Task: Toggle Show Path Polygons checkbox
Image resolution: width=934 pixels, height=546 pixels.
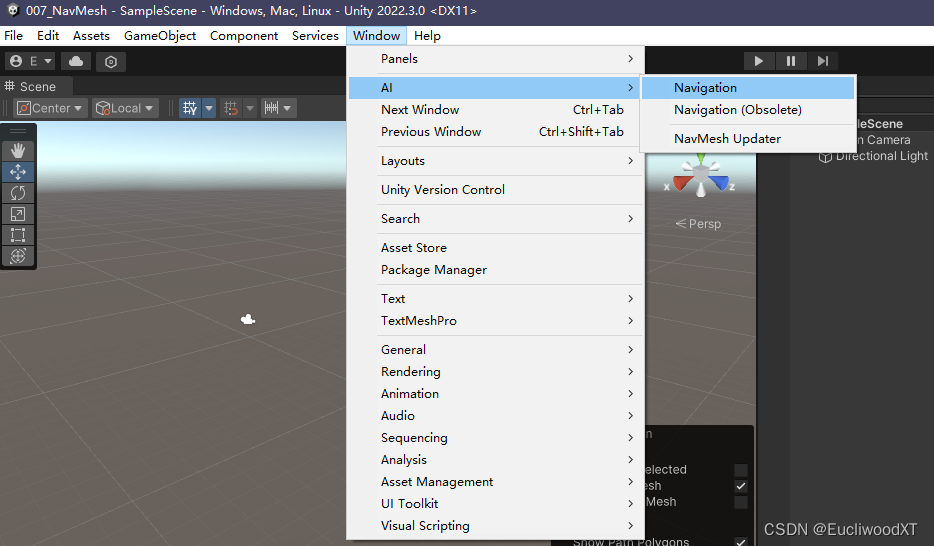Action: tap(740, 541)
